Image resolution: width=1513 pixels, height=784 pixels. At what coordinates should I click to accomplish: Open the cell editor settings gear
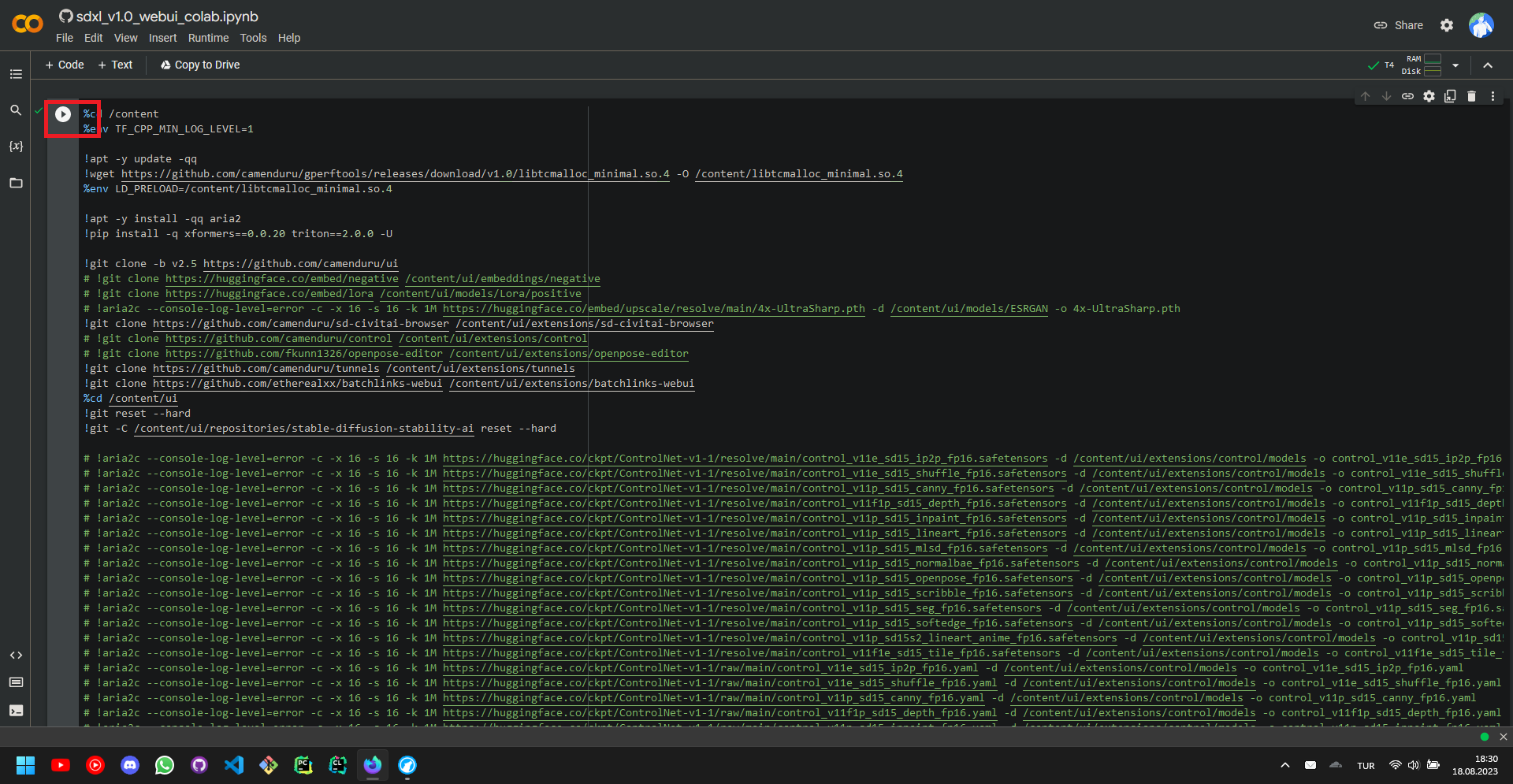click(x=1429, y=96)
